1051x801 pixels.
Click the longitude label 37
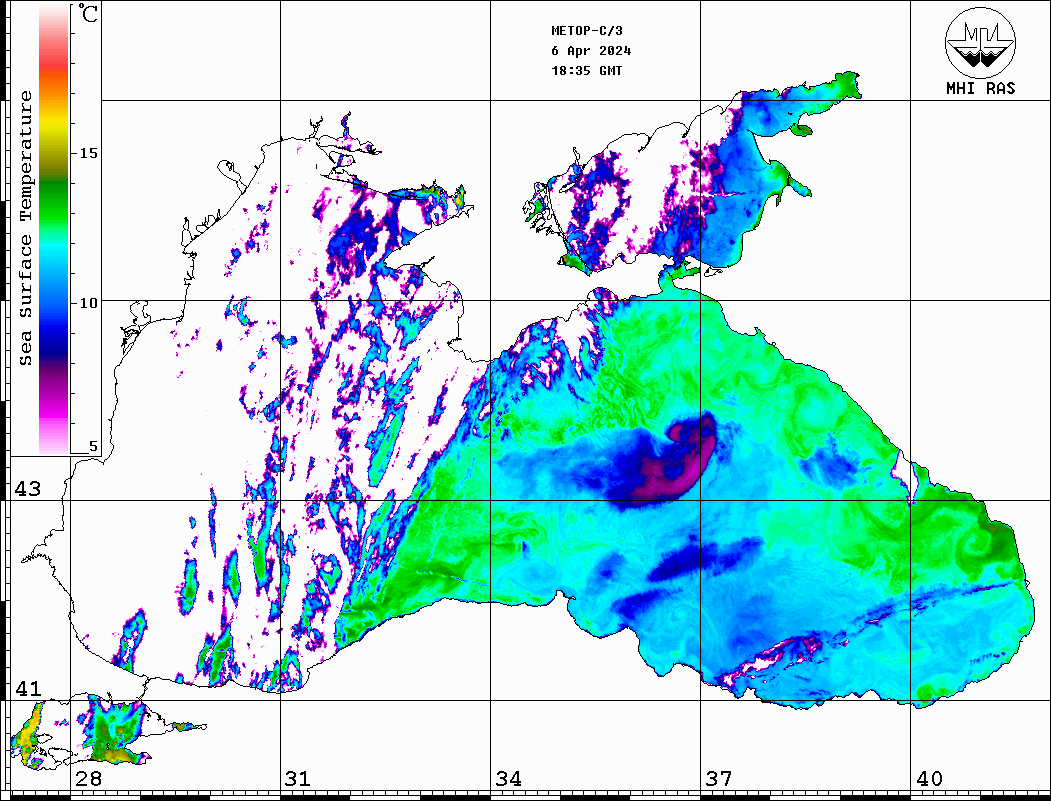[x=719, y=779]
